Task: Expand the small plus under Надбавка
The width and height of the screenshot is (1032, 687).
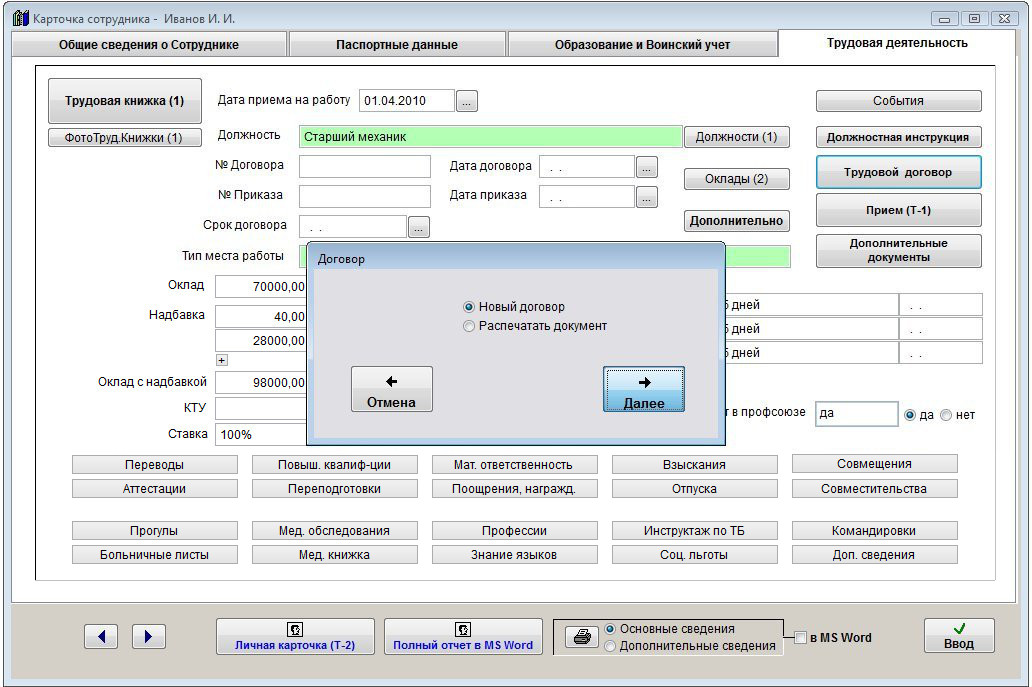Action: (x=222, y=360)
